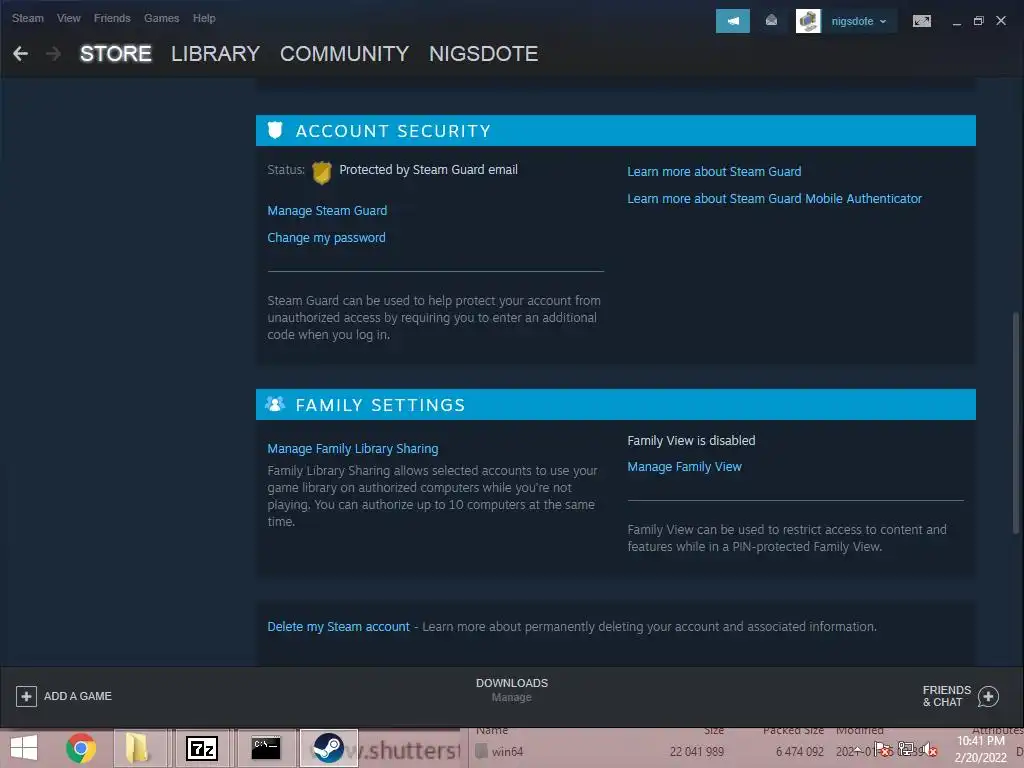The image size is (1024, 768).
Task: Open the 7-Zip taskbar icon
Action: (202, 748)
